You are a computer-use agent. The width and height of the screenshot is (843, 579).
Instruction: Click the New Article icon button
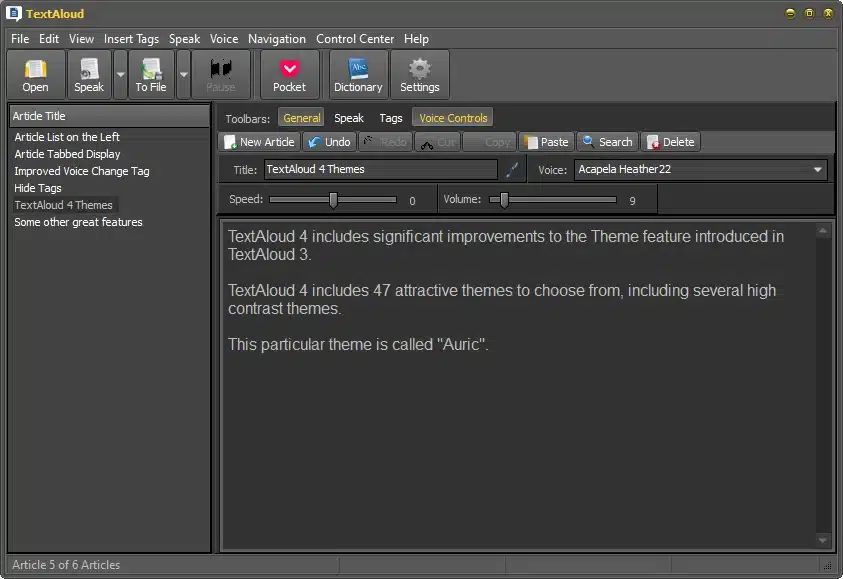[x=260, y=142]
